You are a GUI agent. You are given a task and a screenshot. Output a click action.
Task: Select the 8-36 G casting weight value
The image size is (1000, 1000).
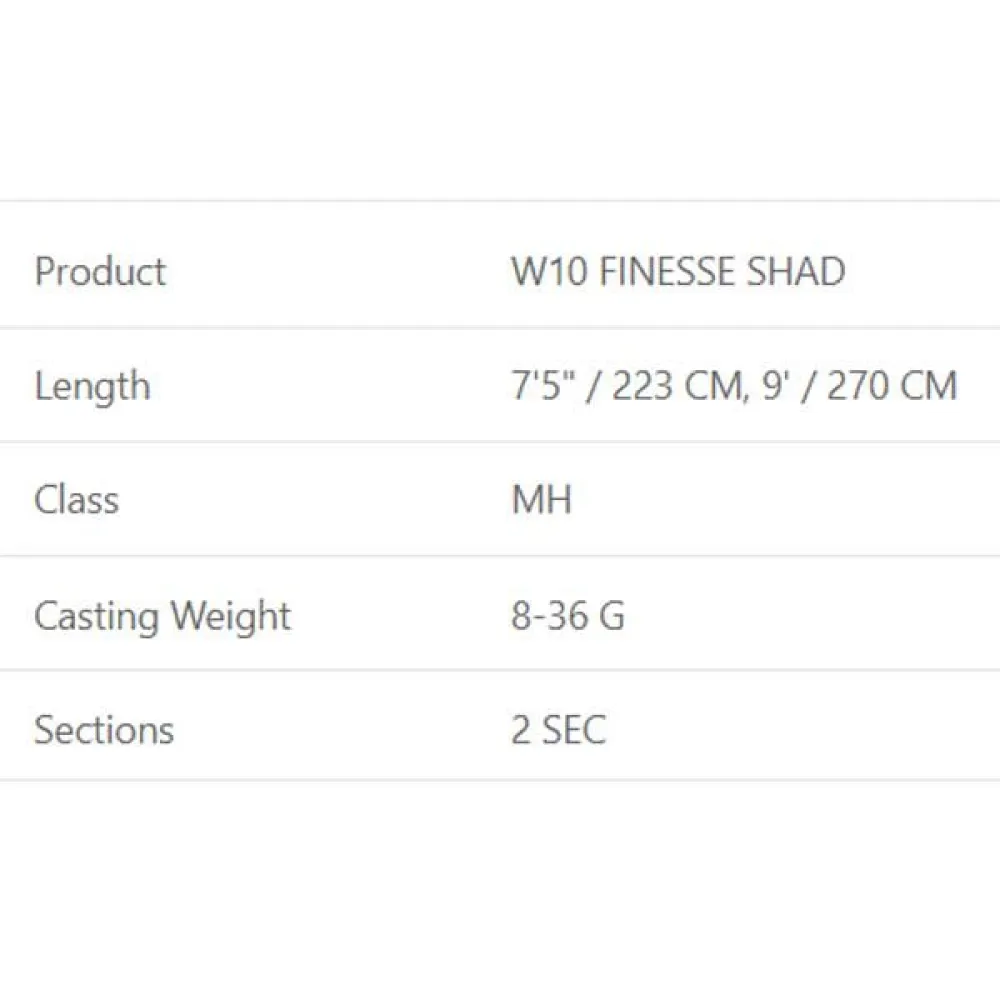coord(568,616)
